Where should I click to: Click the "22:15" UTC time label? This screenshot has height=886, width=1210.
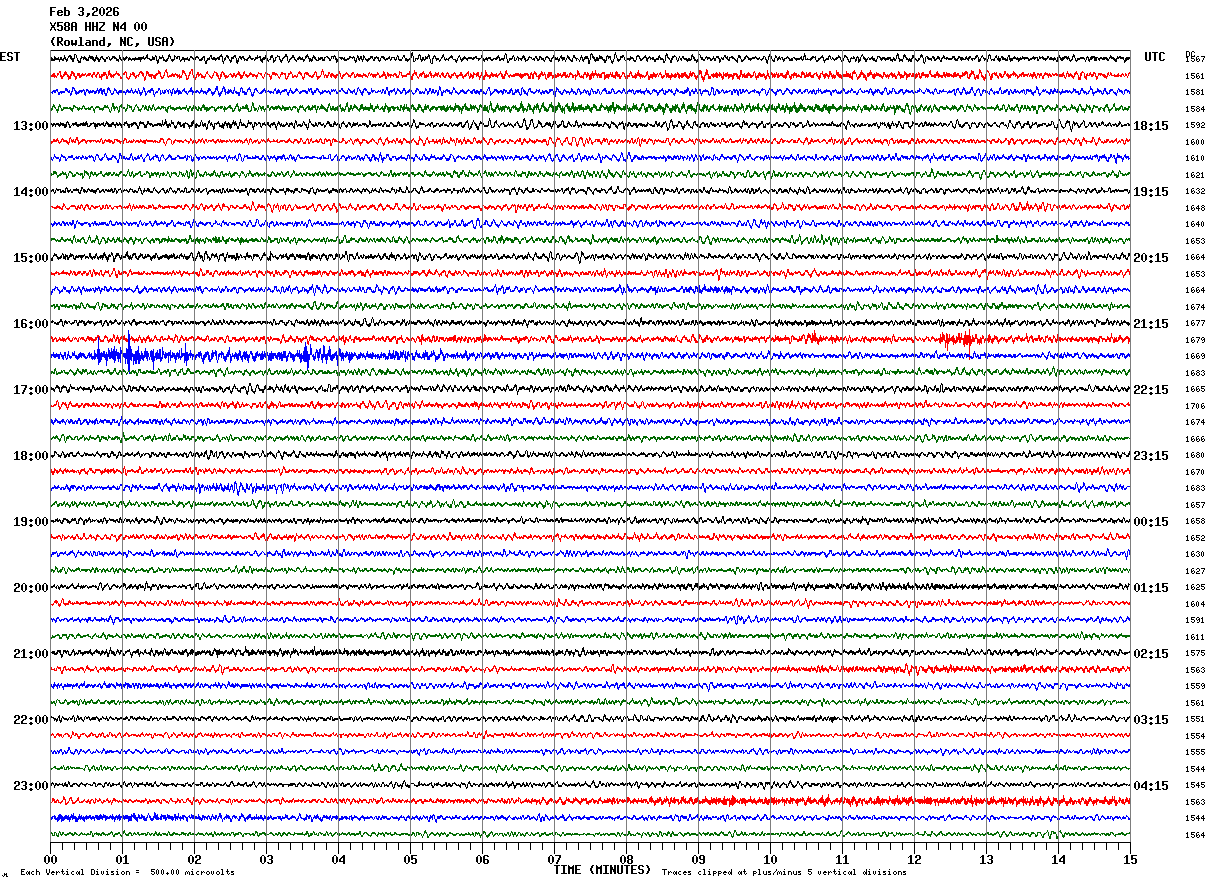click(1151, 390)
